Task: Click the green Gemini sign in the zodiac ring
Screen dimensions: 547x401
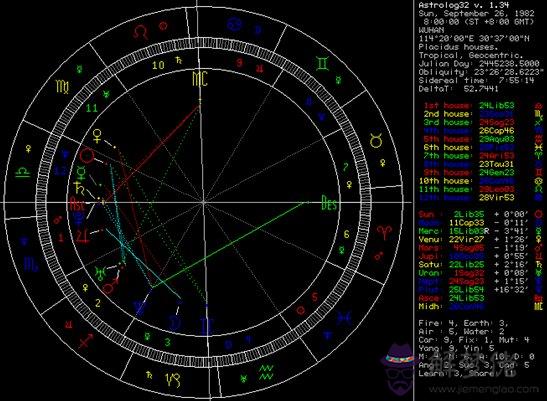Action: click(323, 64)
